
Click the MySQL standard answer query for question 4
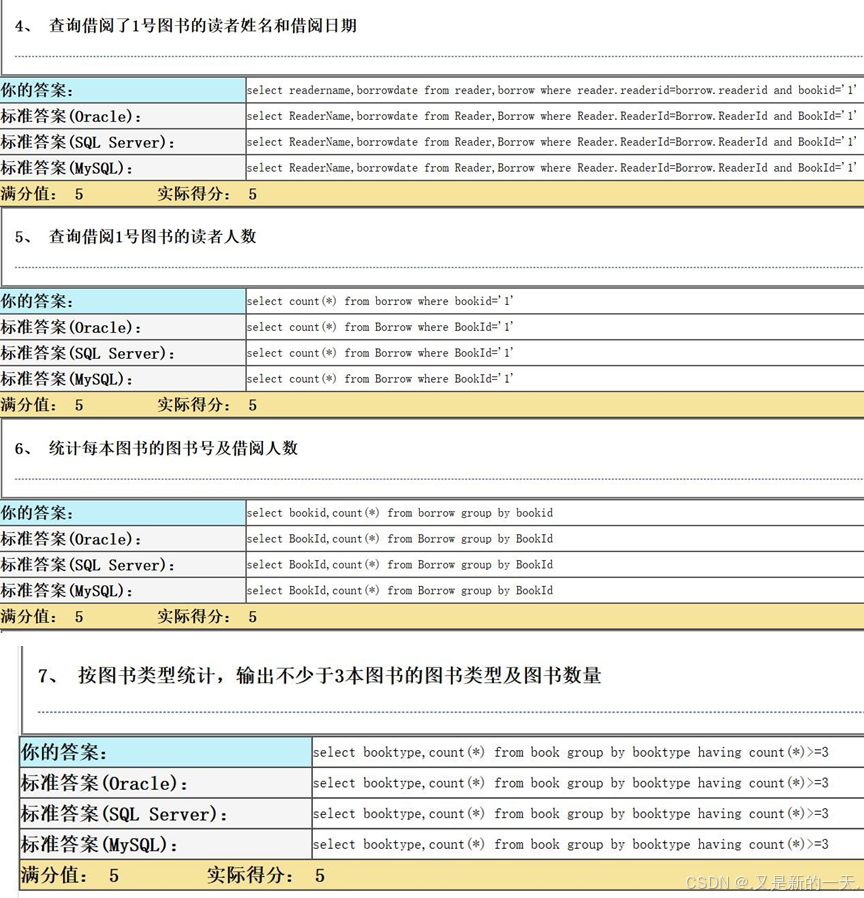(552, 168)
